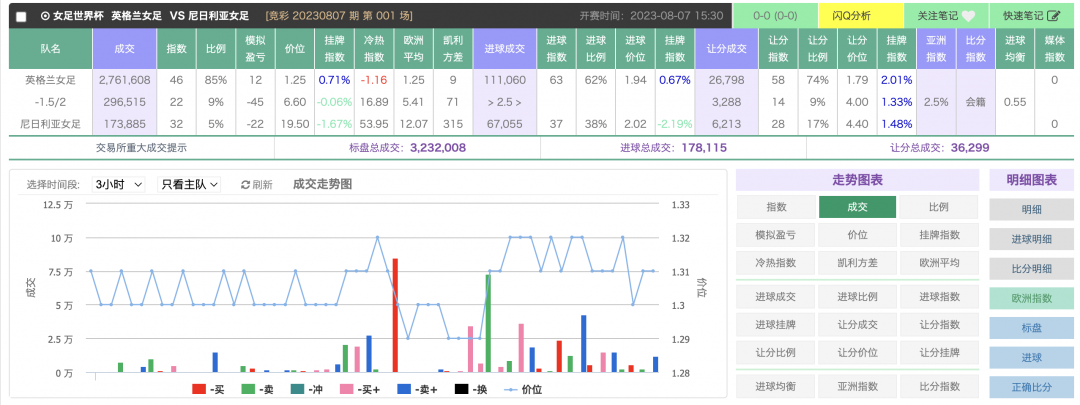Switch chart to 亚洲指数 in trend panel
The height and width of the screenshot is (405, 1080).
tap(858, 386)
